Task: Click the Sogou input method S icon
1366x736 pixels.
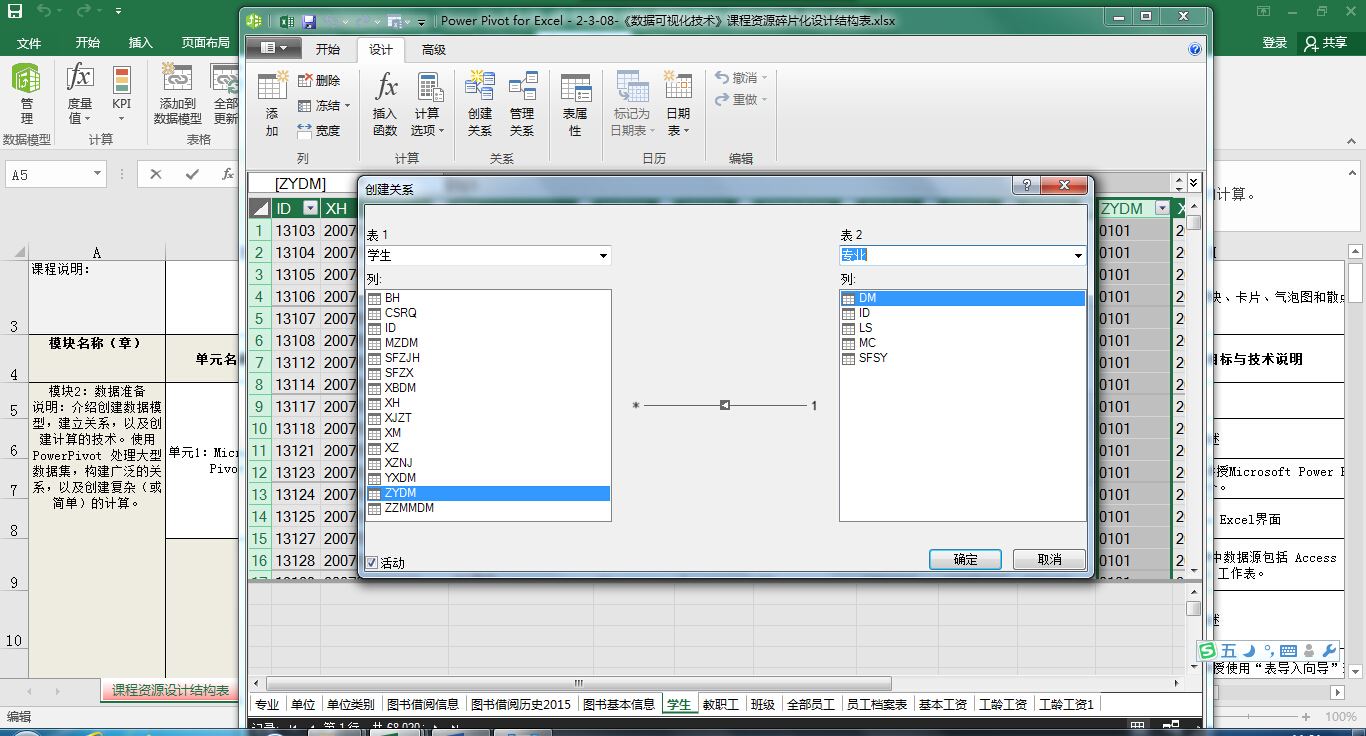Action: [x=1208, y=651]
